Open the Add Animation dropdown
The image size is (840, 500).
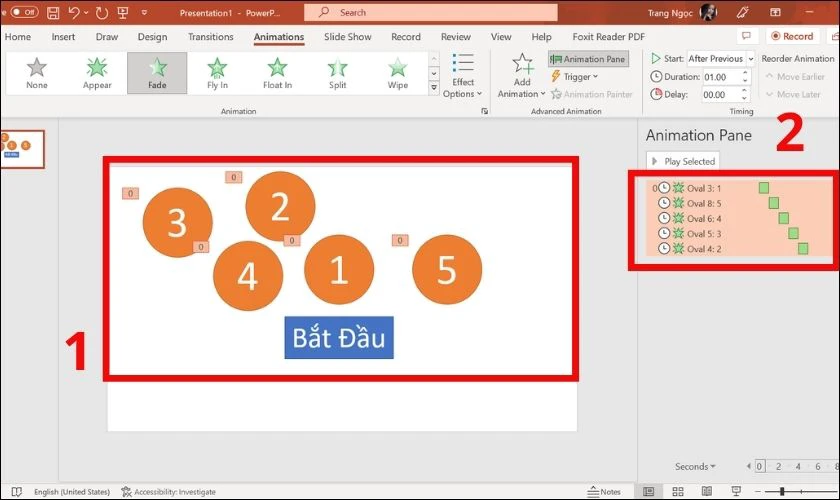(521, 76)
